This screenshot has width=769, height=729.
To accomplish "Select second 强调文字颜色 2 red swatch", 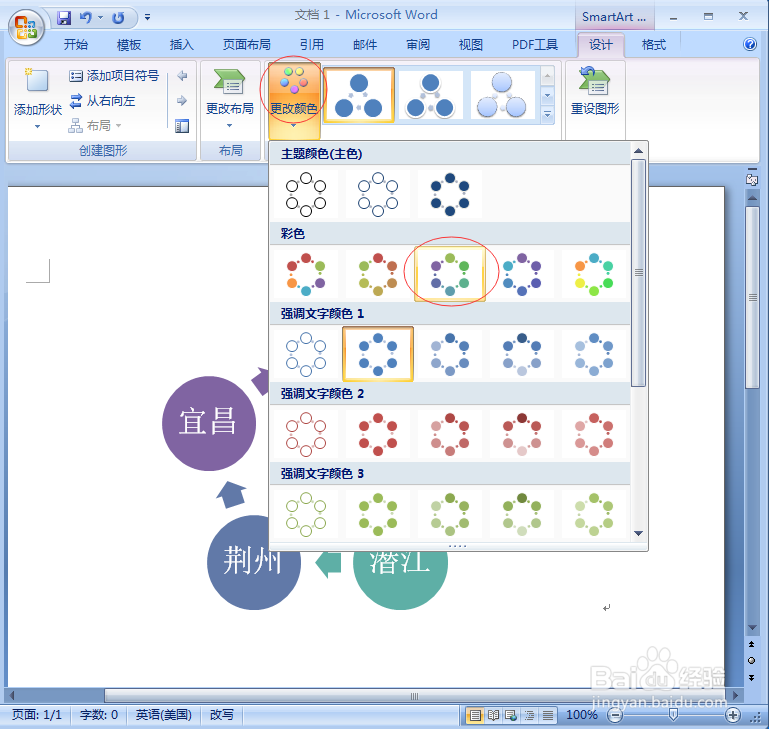I will click(x=378, y=434).
